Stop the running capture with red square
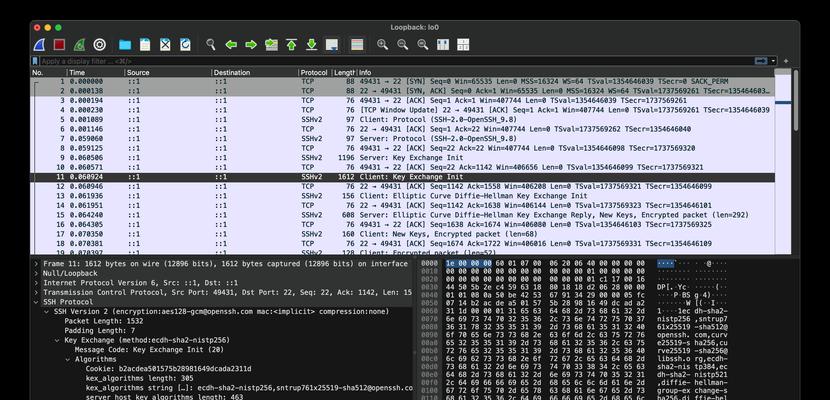 59,45
